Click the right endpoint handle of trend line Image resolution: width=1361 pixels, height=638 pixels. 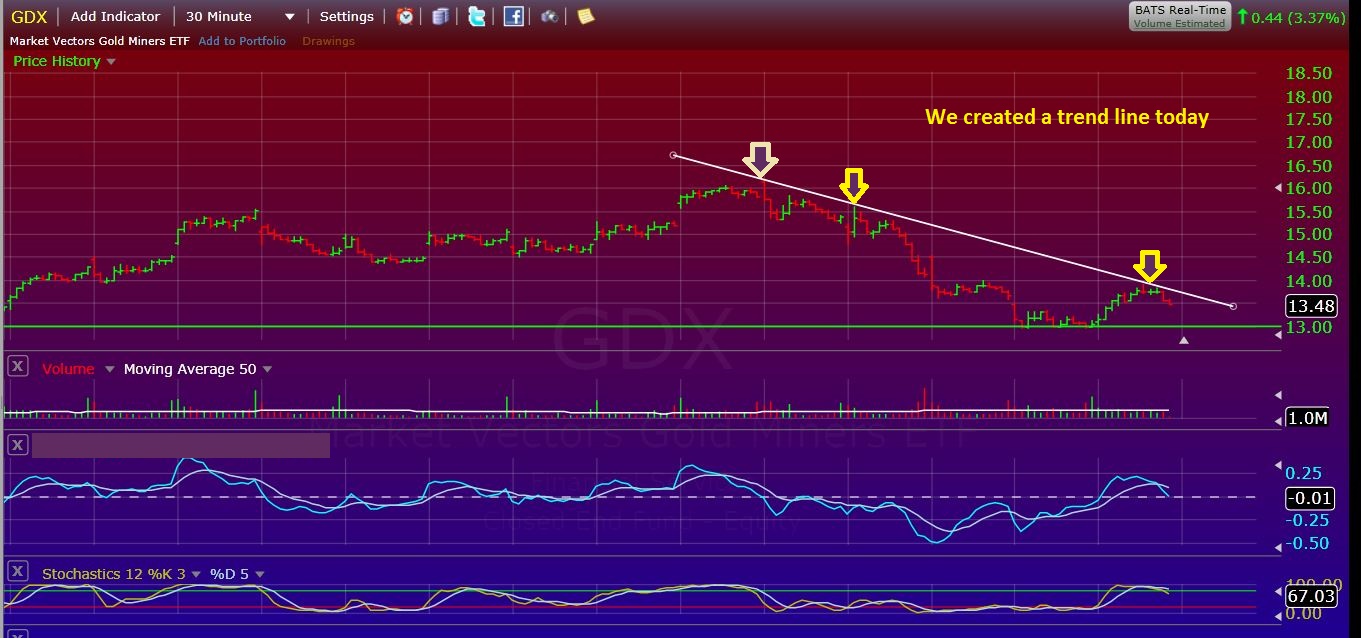pos(1233,306)
